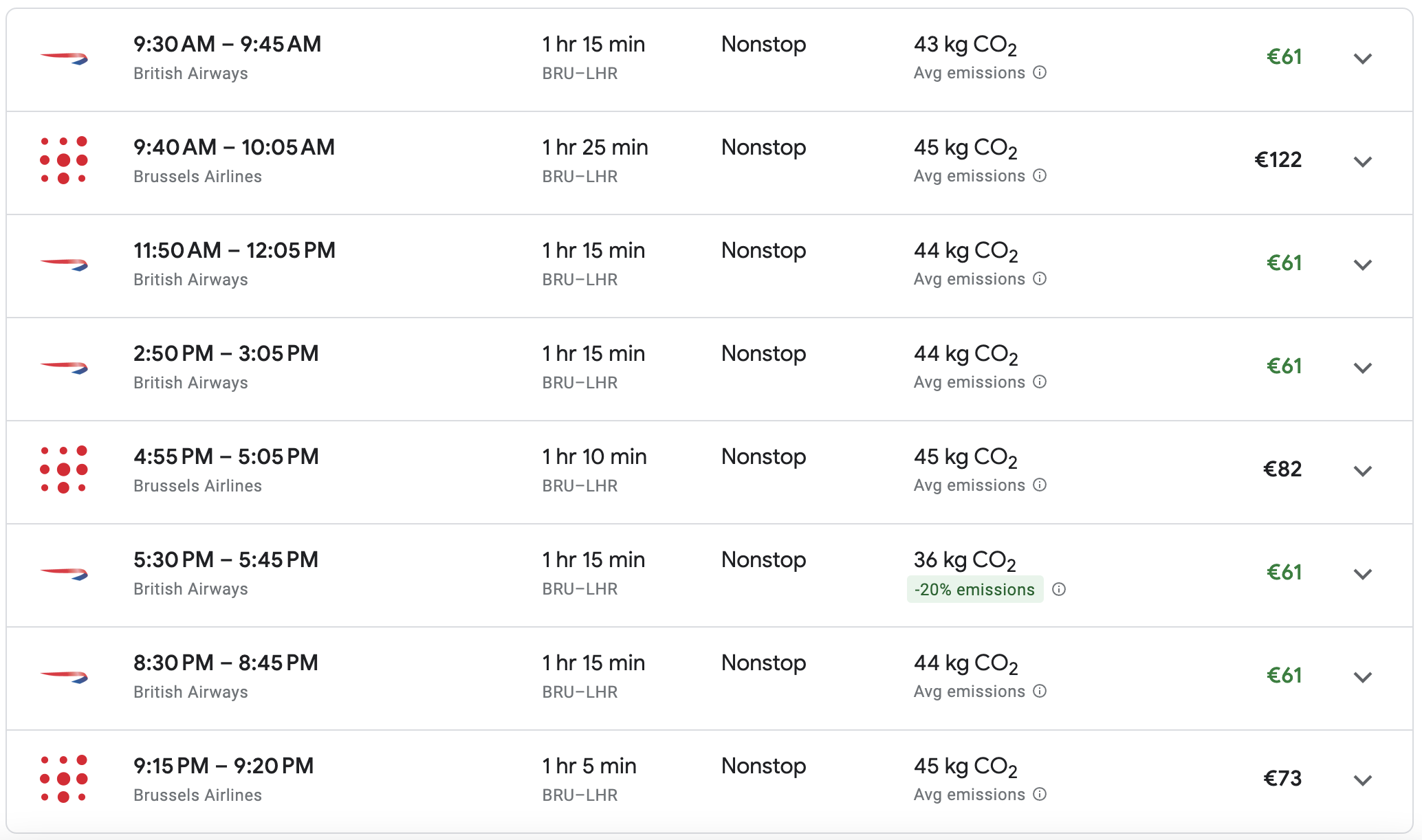Click the -20% emissions green badge
This screenshot has width=1422, height=840.
(x=974, y=590)
